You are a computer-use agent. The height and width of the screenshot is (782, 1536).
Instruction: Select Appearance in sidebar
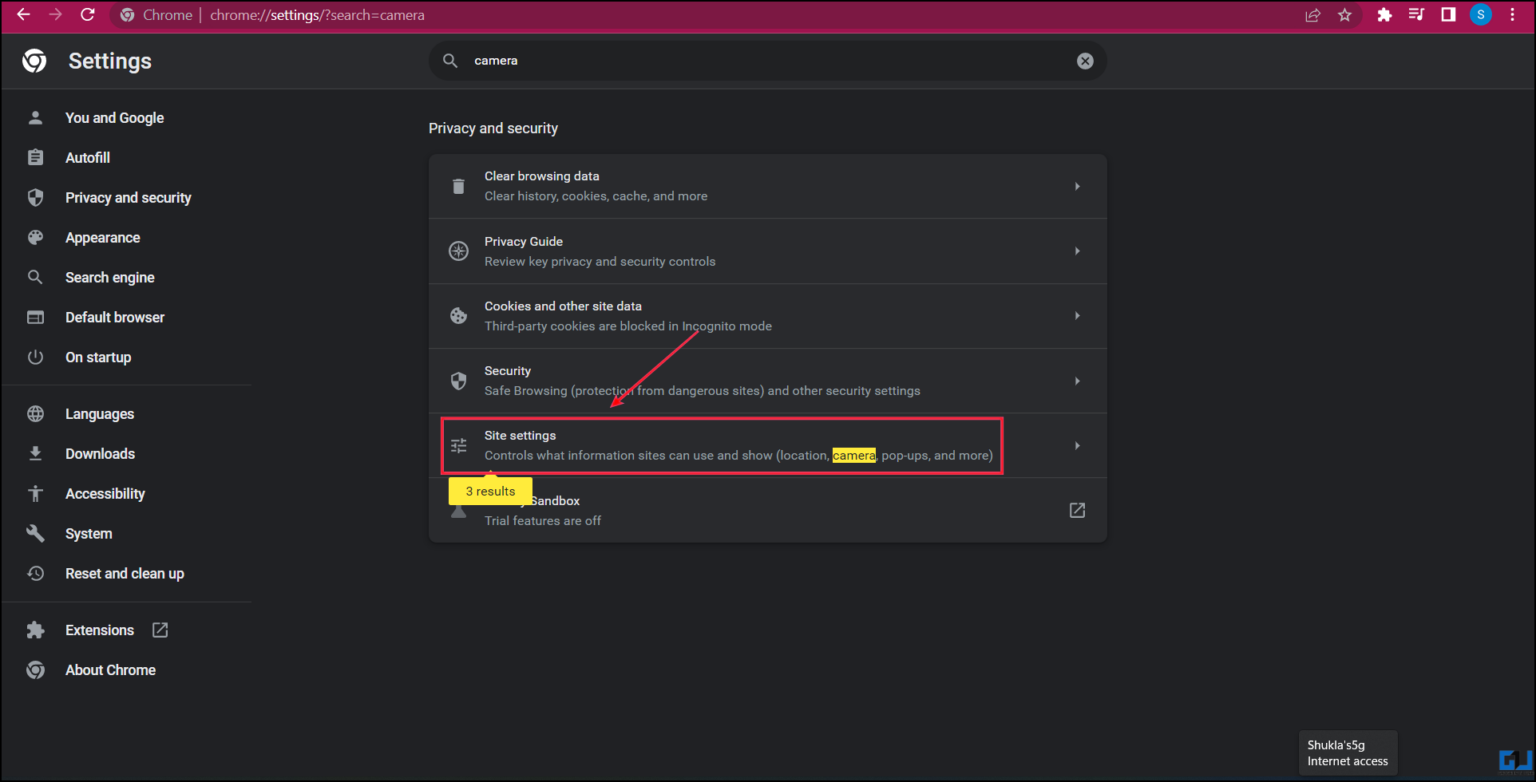pyautogui.click(x=102, y=238)
